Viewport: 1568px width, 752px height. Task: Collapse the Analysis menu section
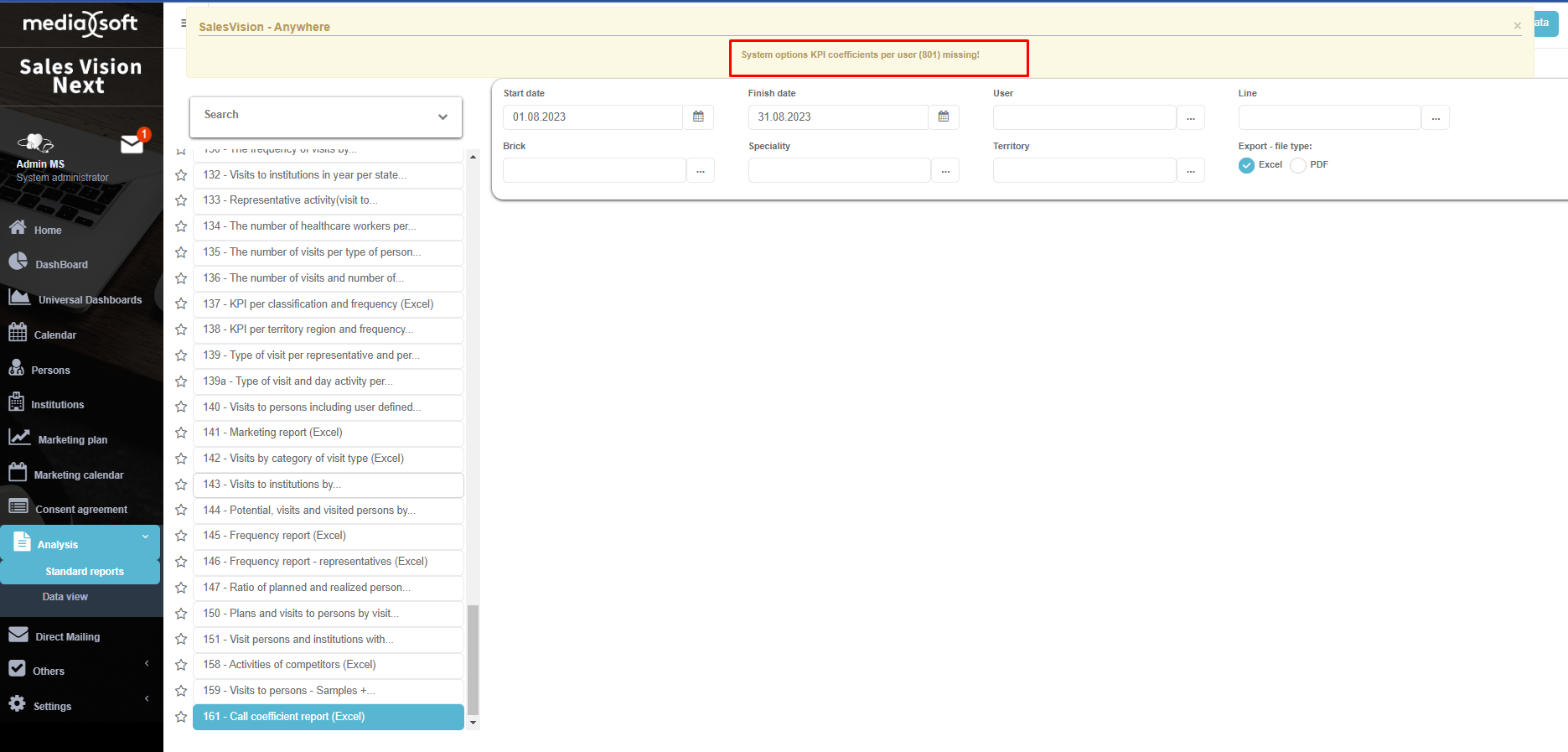[146, 537]
